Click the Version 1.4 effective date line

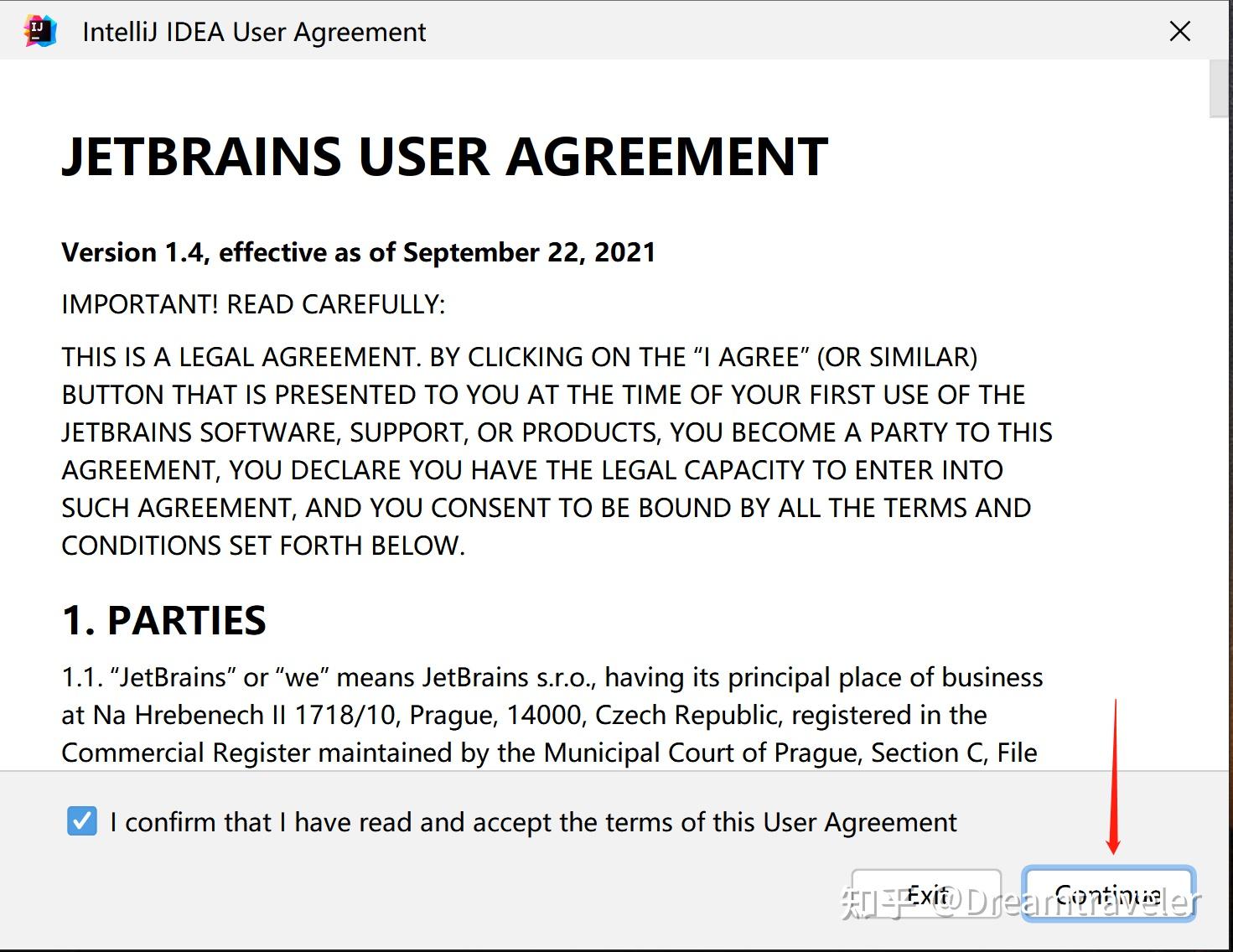[x=358, y=252]
